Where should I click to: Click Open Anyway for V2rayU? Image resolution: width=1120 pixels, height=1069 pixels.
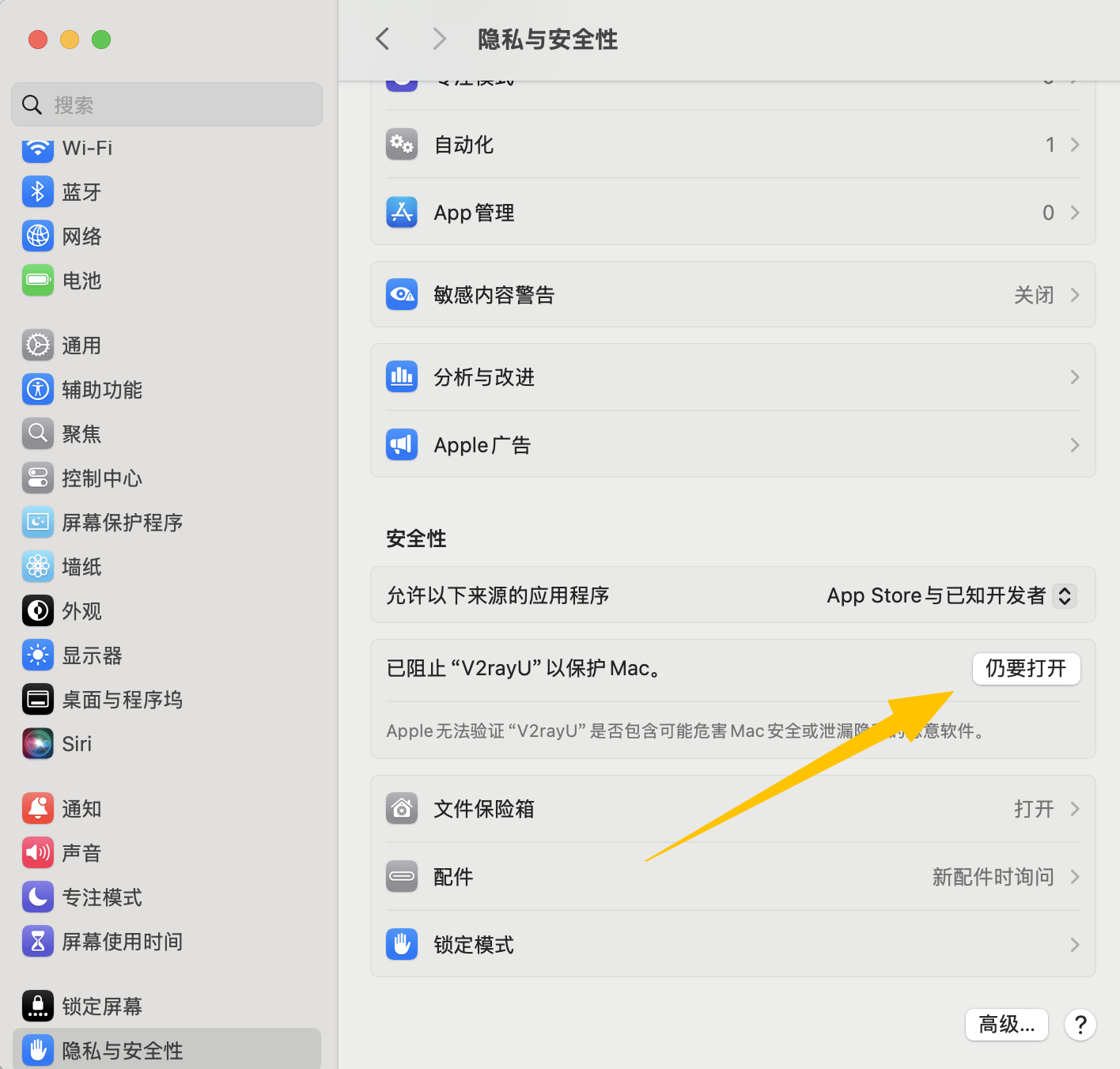coord(1026,669)
